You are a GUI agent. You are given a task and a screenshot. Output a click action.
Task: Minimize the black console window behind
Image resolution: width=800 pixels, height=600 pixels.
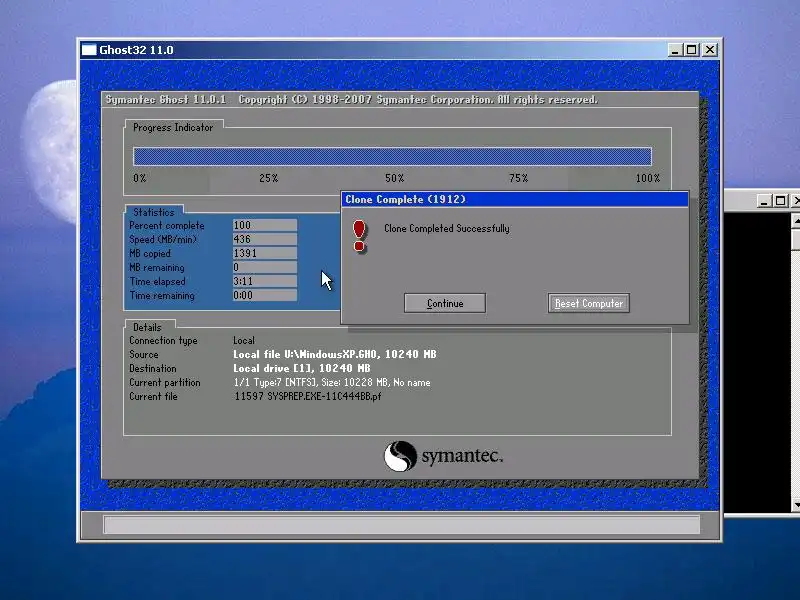pyautogui.click(x=764, y=201)
